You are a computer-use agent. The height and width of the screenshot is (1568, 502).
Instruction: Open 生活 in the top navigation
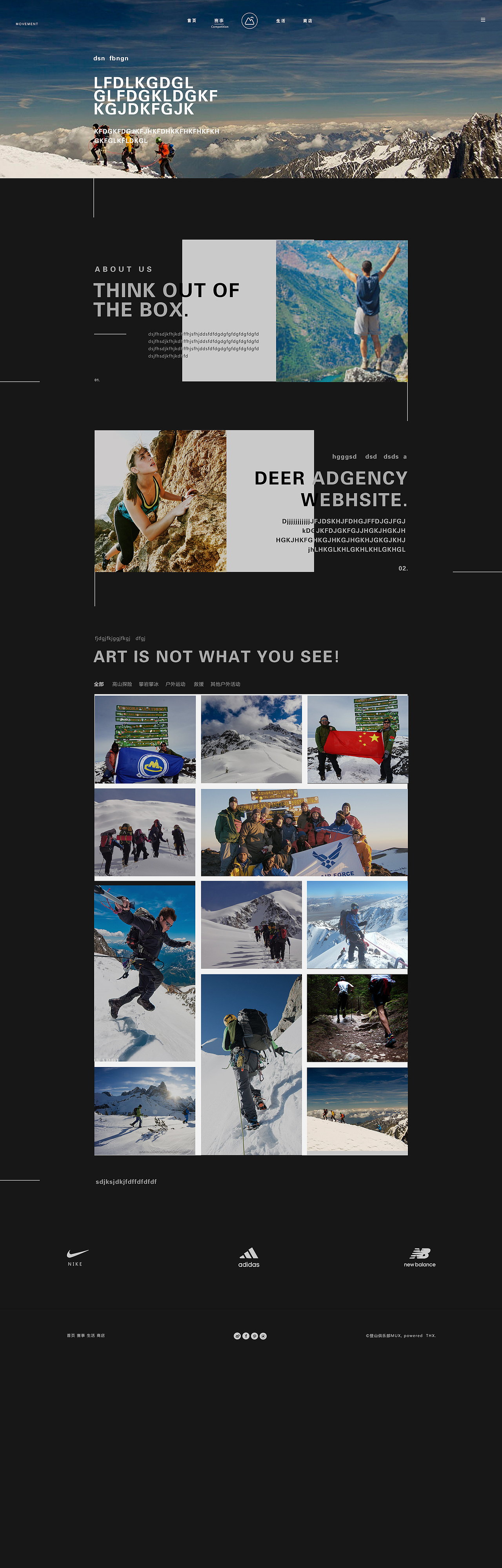click(x=281, y=21)
